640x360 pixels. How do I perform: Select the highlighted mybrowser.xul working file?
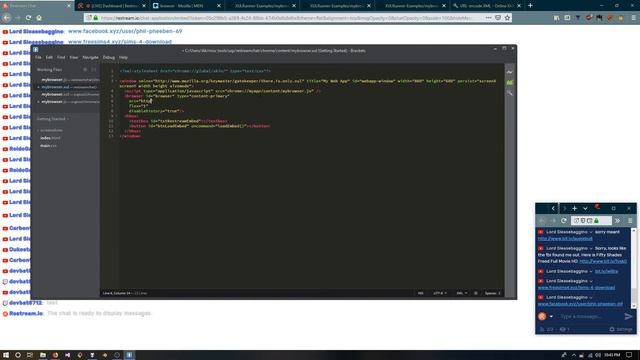(x=68, y=87)
